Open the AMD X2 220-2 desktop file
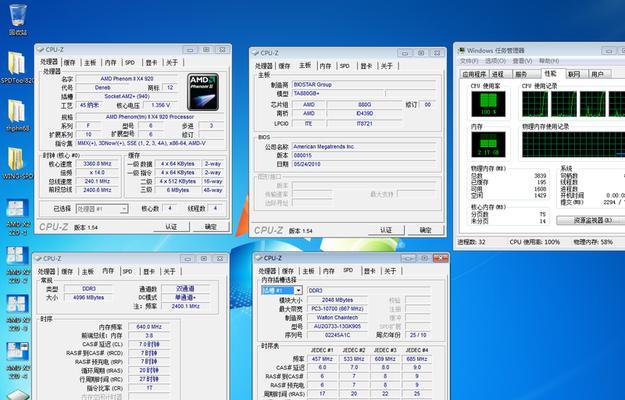The image size is (625, 400). point(18,265)
